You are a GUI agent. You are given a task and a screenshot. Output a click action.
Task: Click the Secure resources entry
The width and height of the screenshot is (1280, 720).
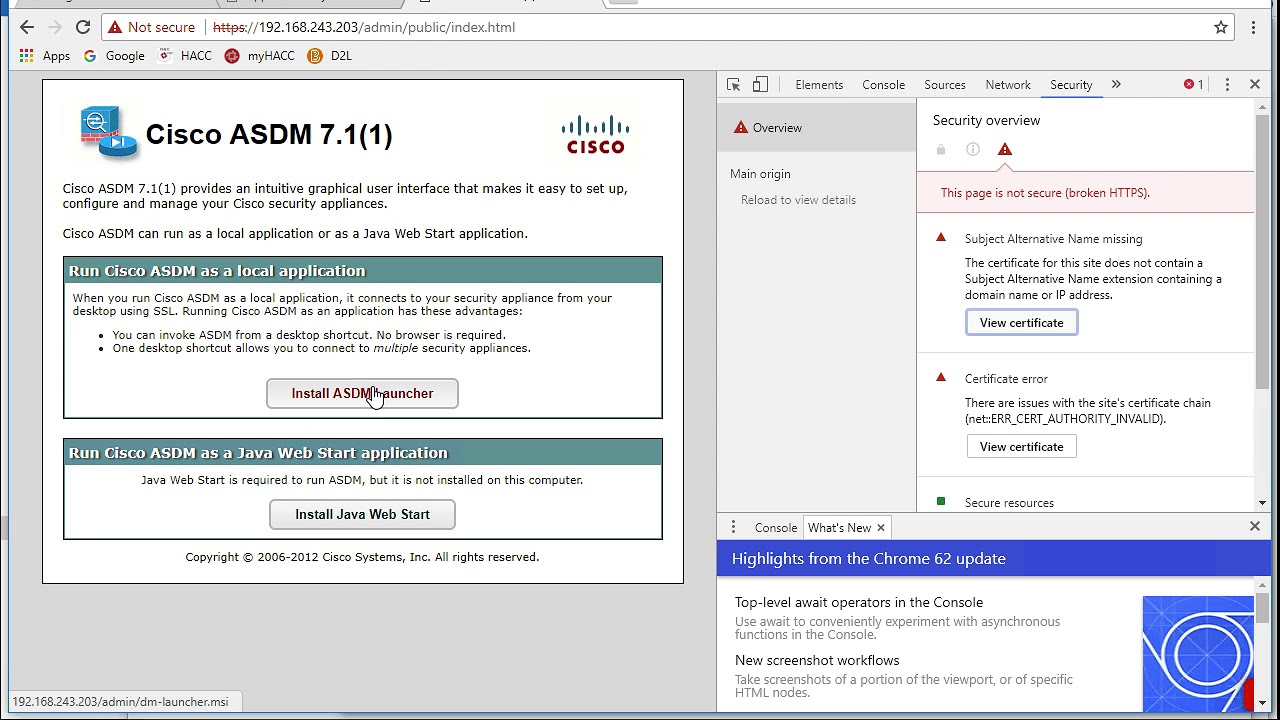1009,503
